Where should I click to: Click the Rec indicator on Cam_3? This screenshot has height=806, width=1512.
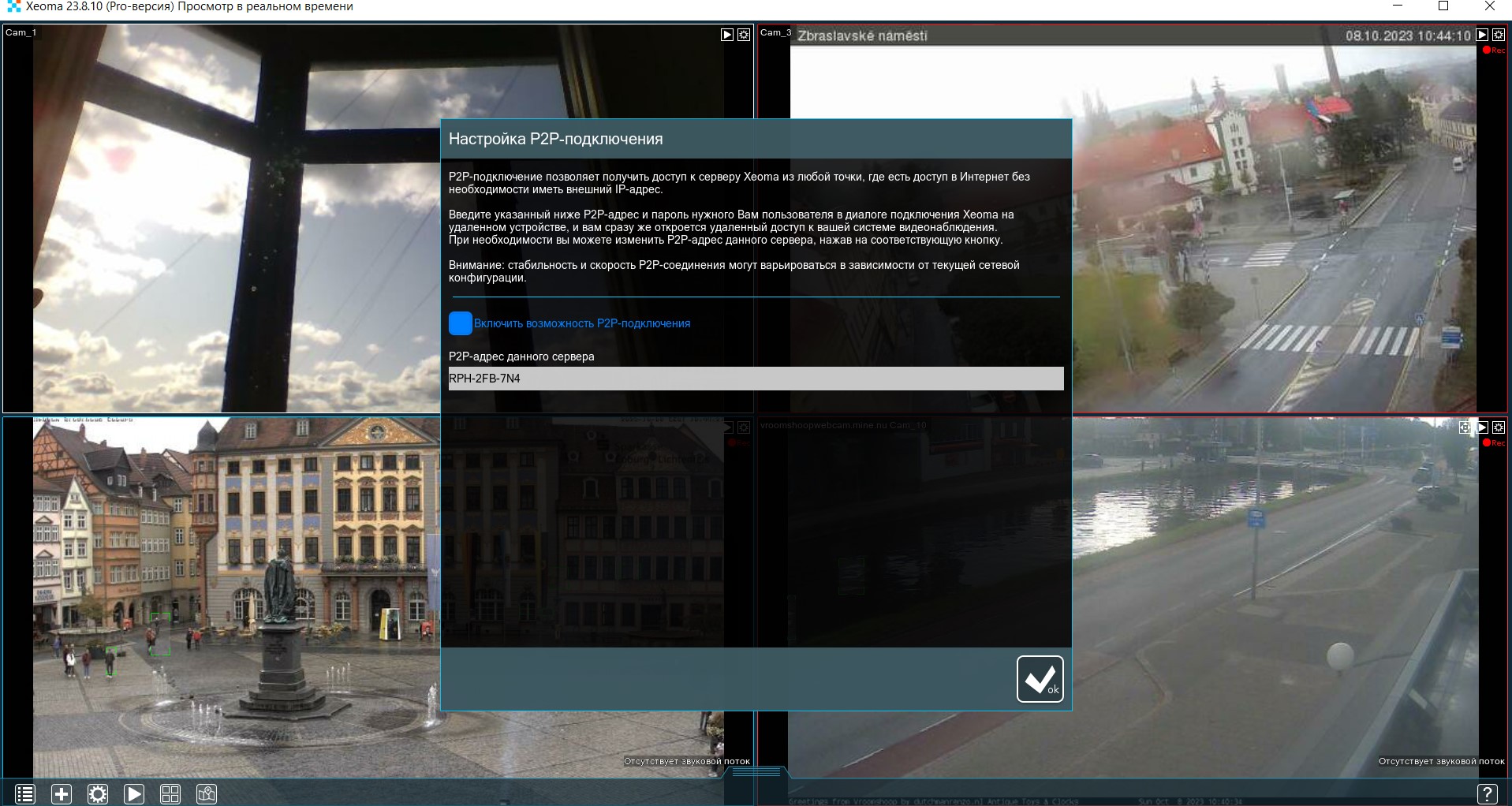click(x=1494, y=50)
